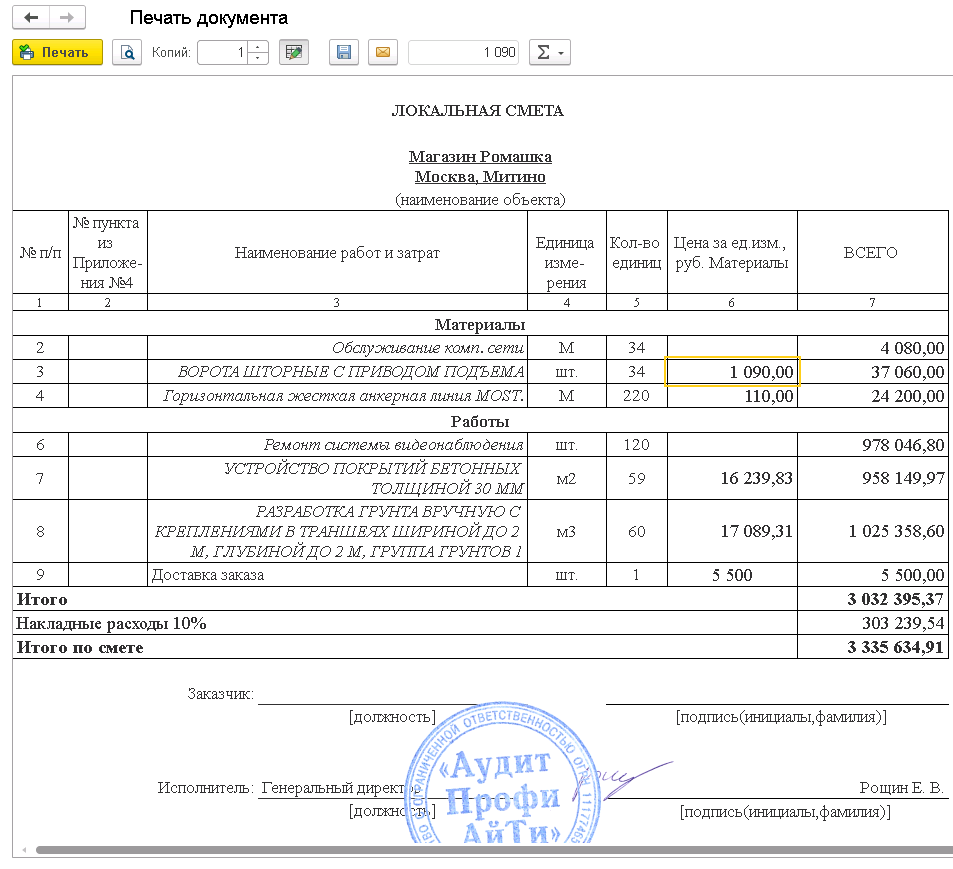Click total cell 1 025 358,60
This screenshot has width=953, height=869.
click(x=873, y=531)
